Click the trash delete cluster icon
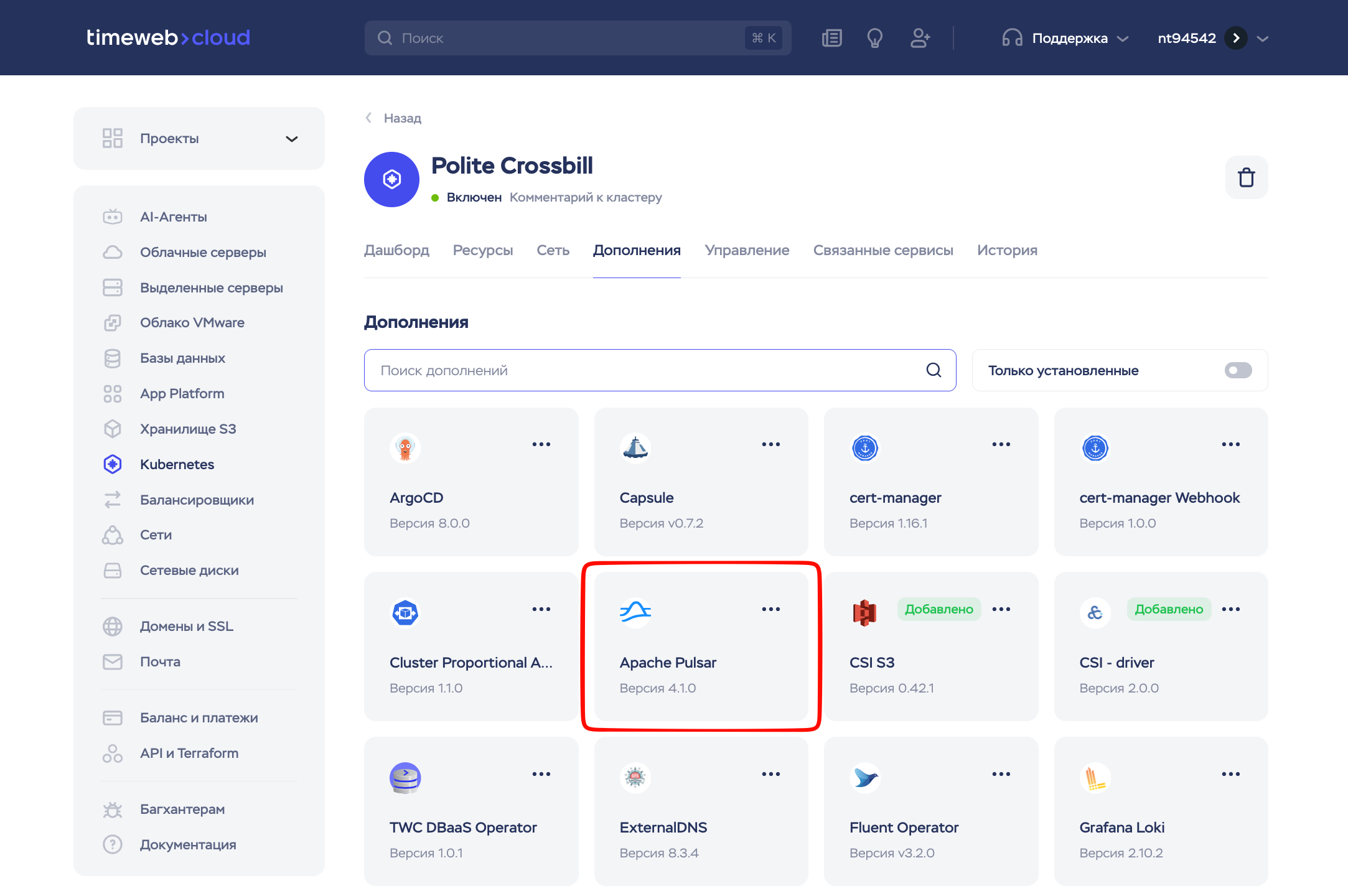1348x896 pixels. tap(1246, 178)
